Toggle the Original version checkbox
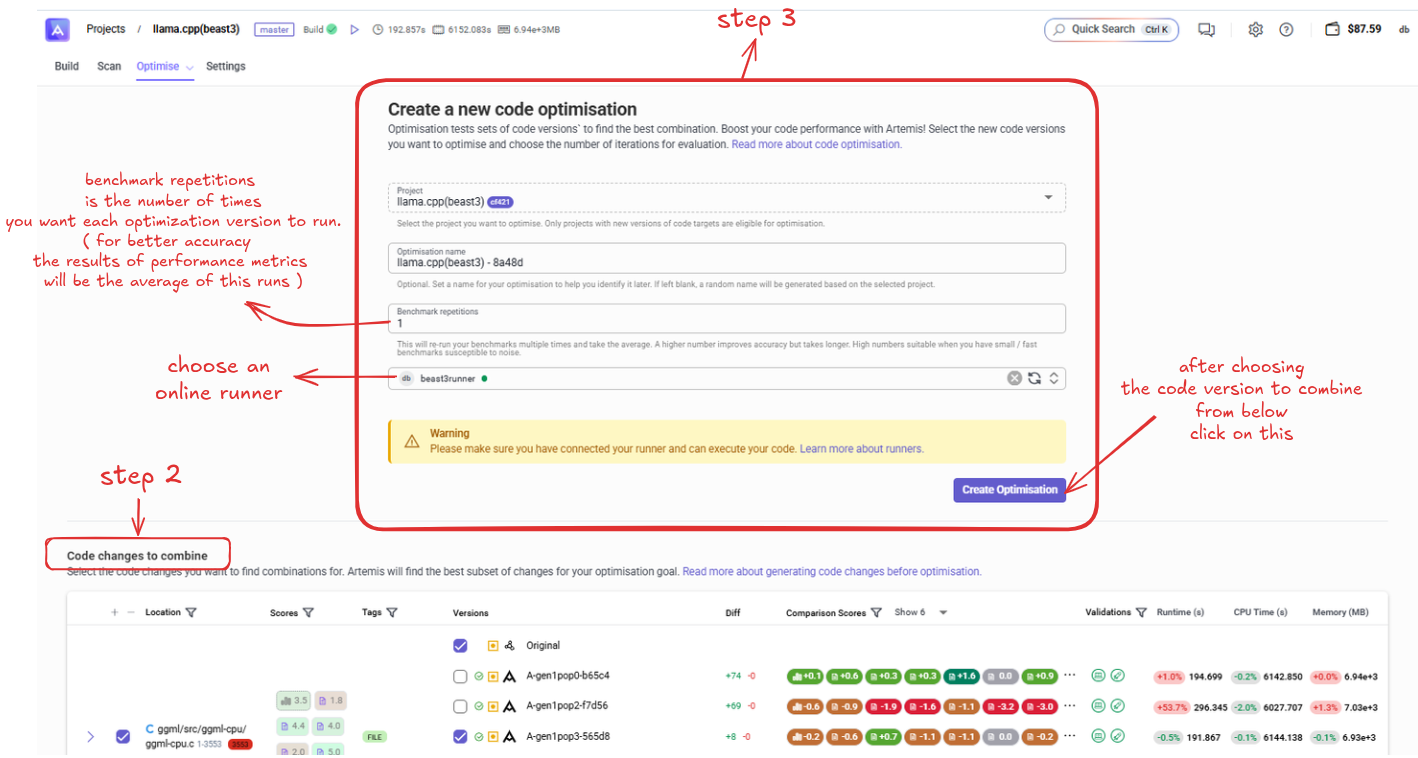The height and width of the screenshot is (758, 1418). 460,646
